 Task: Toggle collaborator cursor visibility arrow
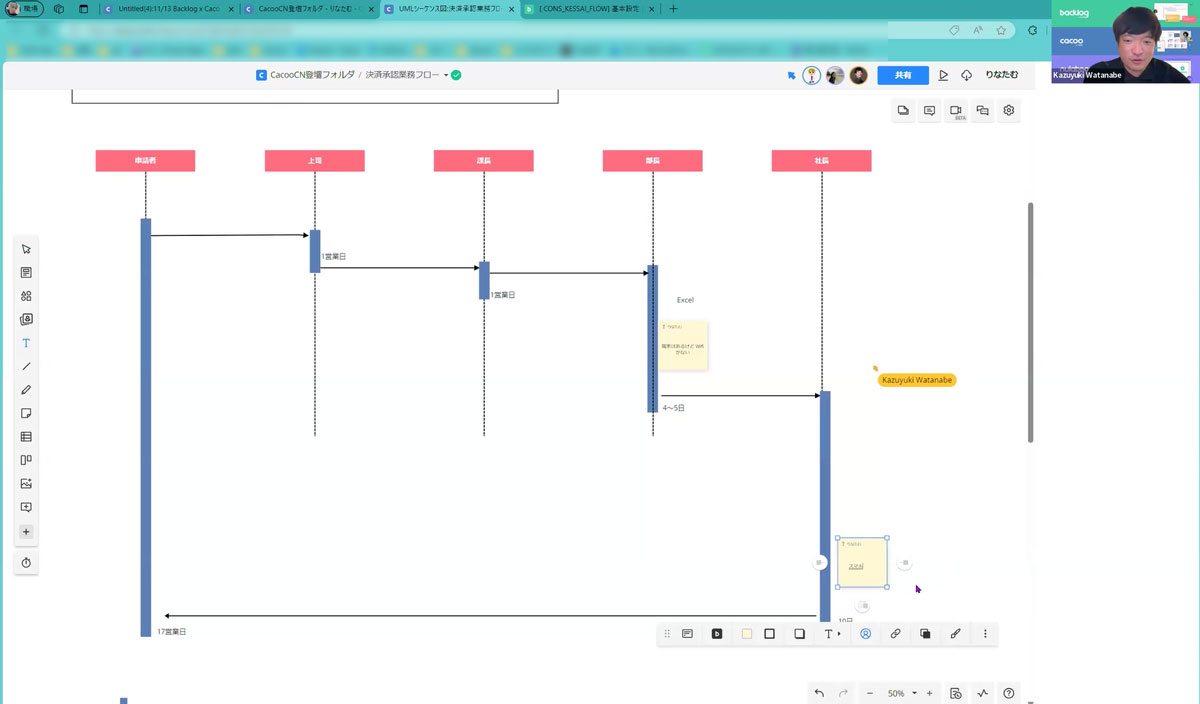(x=791, y=75)
